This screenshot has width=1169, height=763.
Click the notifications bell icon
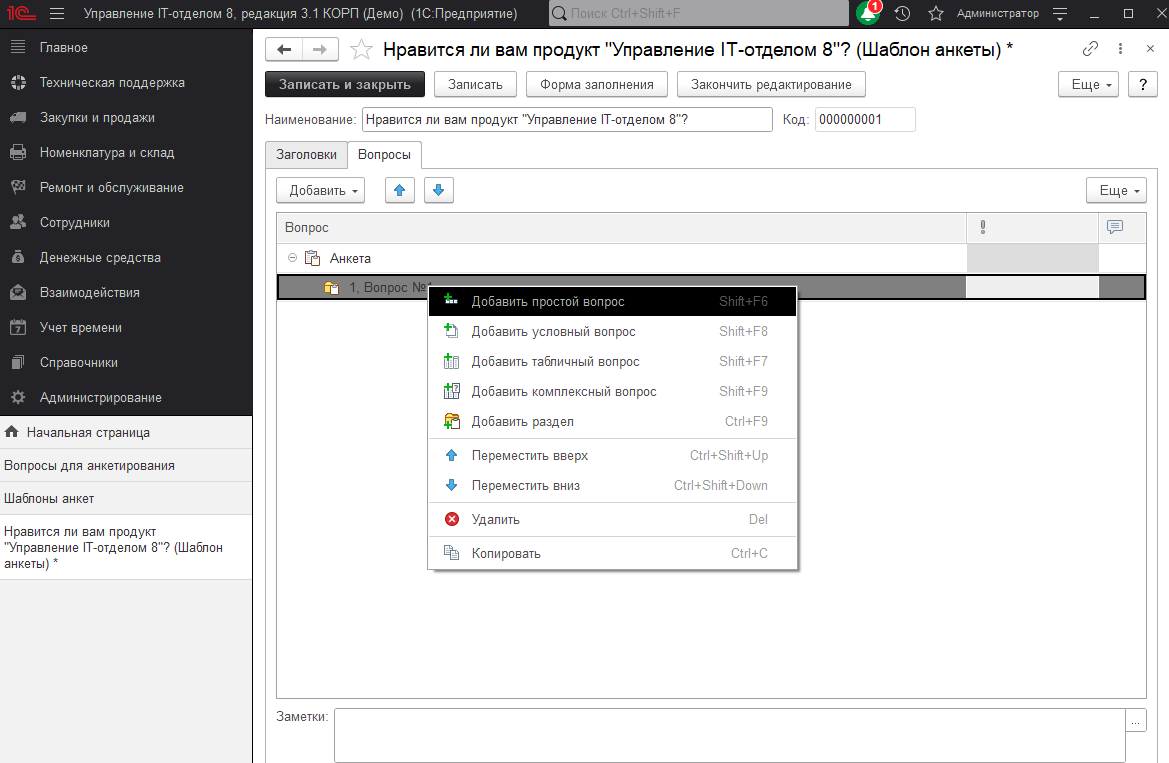[x=867, y=14]
